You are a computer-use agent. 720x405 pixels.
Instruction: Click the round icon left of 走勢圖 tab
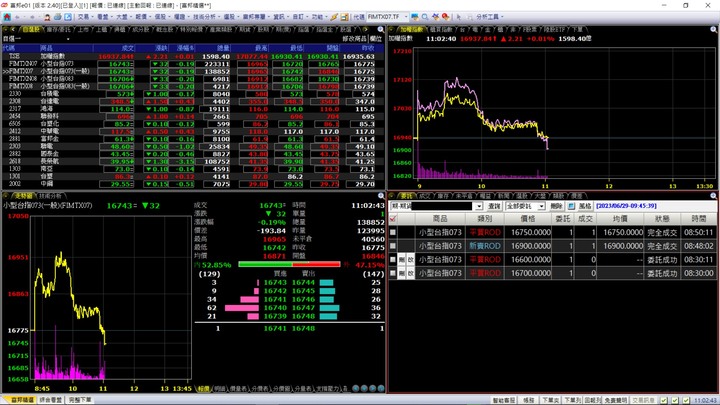tap(6, 196)
